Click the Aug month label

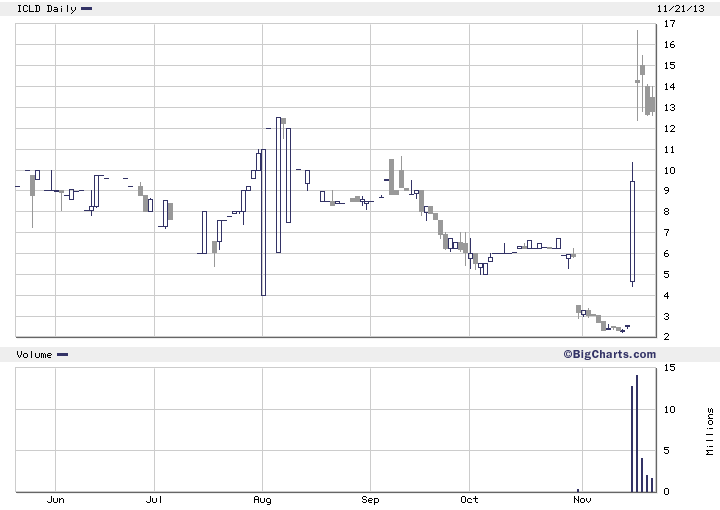pos(262,500)
